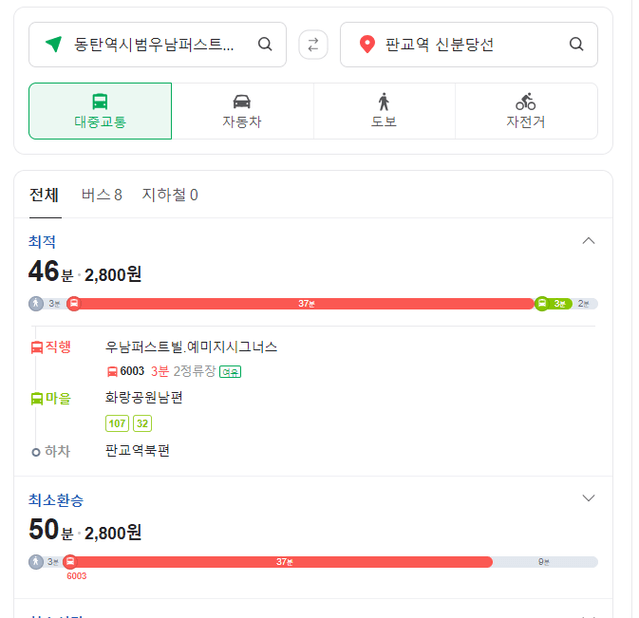Click the green current-location arrow icon
This screenshot has width=639, height=618.
coord(53,44)
